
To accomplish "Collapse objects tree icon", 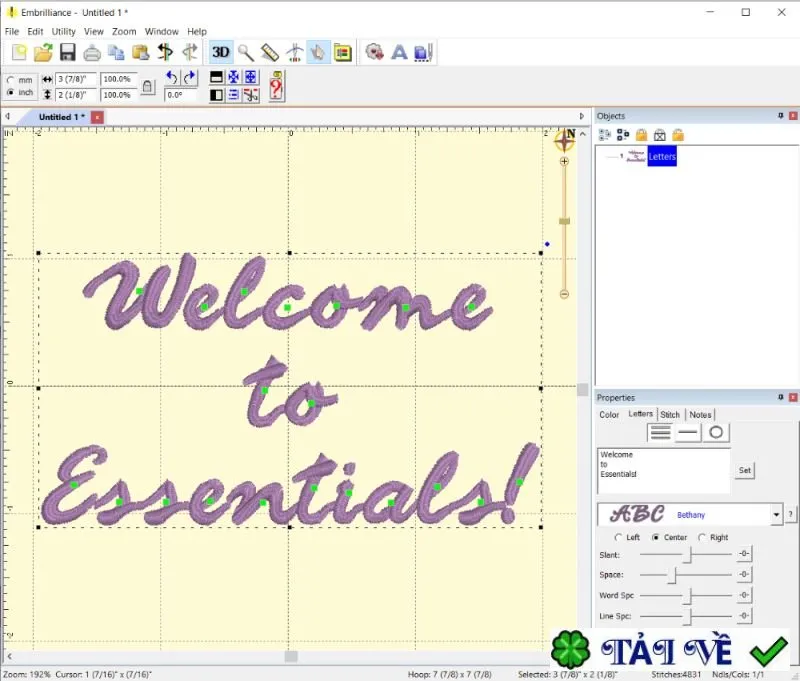I will click(x=623, y=135).
